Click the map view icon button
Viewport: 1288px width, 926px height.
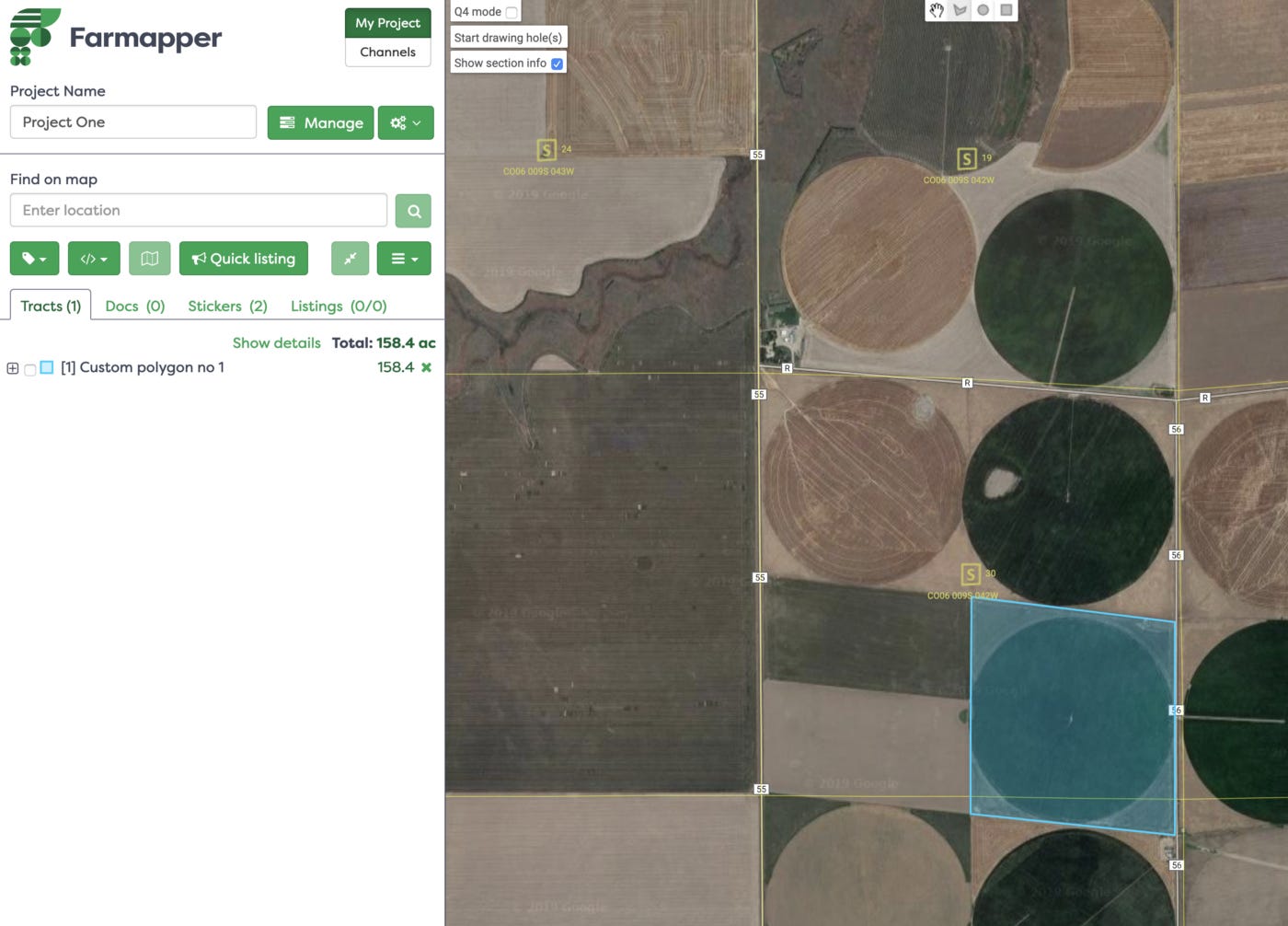tap(149, 259)
